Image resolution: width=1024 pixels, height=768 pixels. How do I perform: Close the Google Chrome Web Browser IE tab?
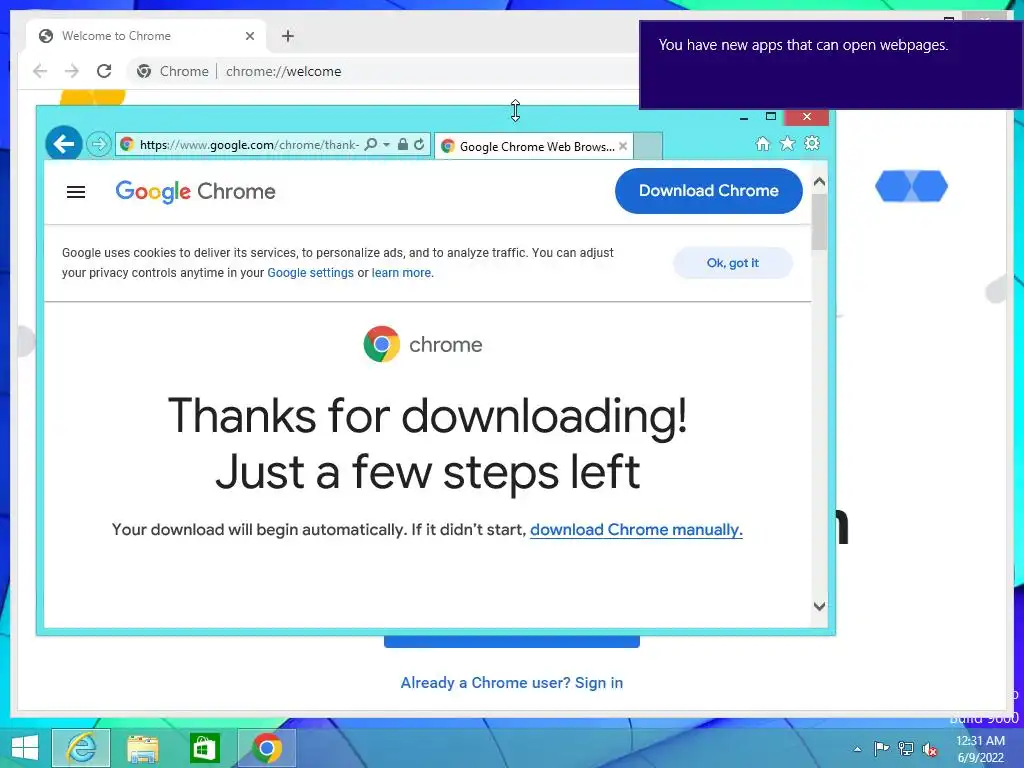[623, 146]
